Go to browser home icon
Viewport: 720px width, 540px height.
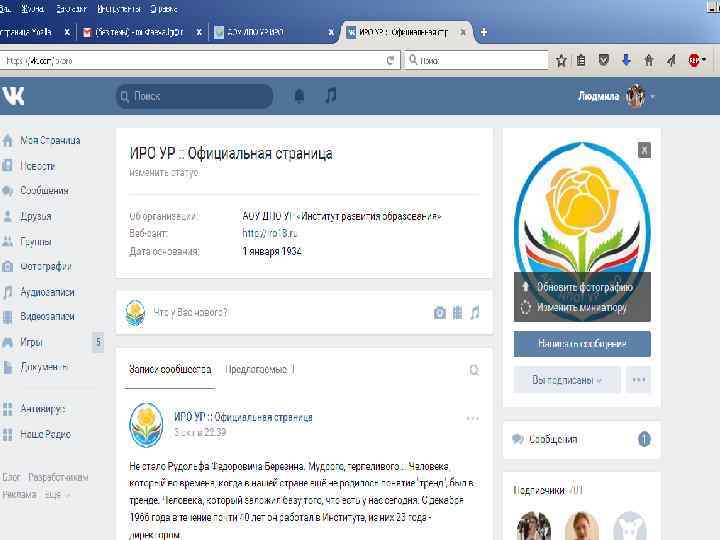pos(648,60)
